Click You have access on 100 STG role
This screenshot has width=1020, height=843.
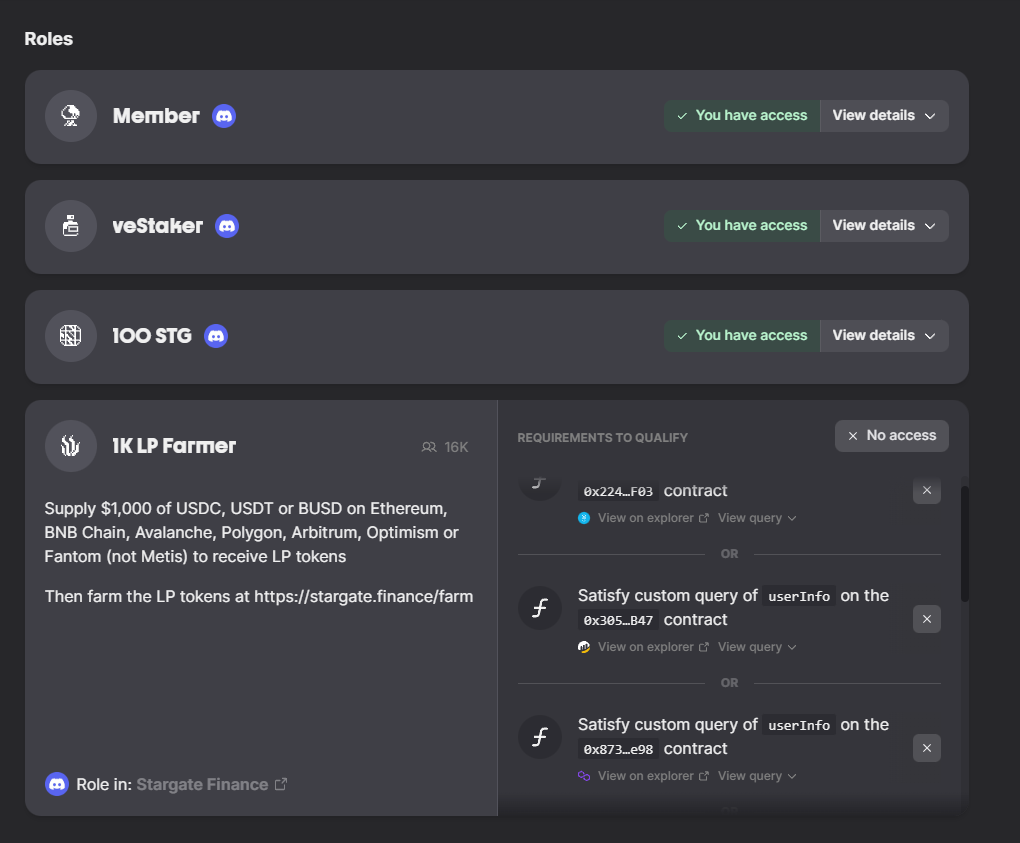click(x=742, y=336)
